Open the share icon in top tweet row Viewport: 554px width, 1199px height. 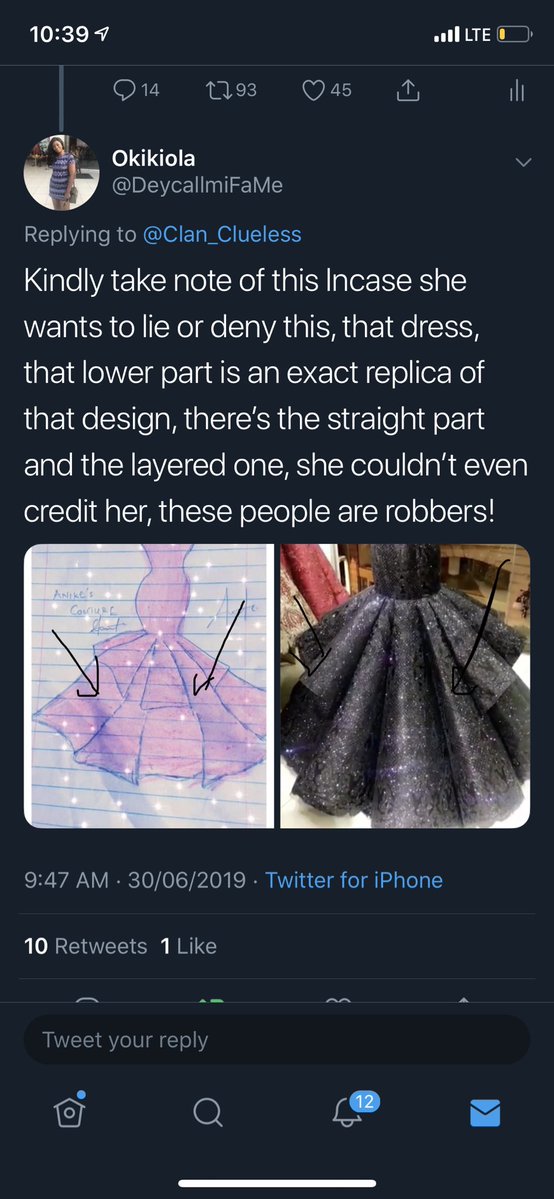click(x=409, y=90)
